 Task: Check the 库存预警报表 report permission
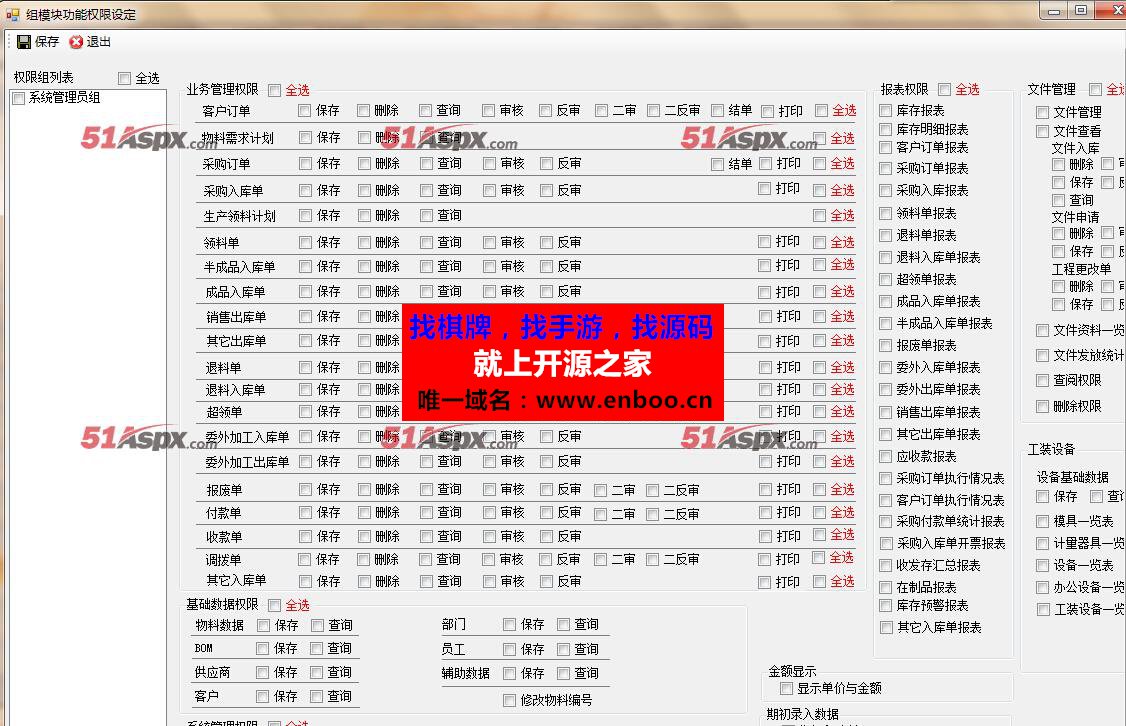886,605
